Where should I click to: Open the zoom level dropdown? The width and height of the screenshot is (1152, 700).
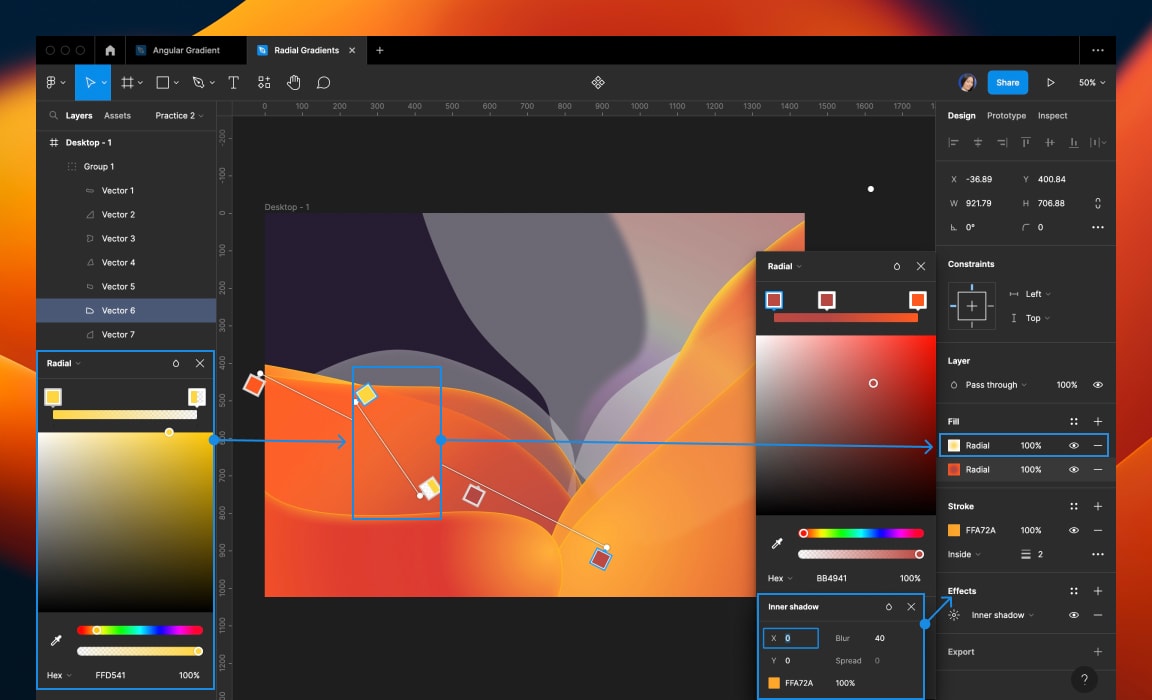[x=1091, y=82]
